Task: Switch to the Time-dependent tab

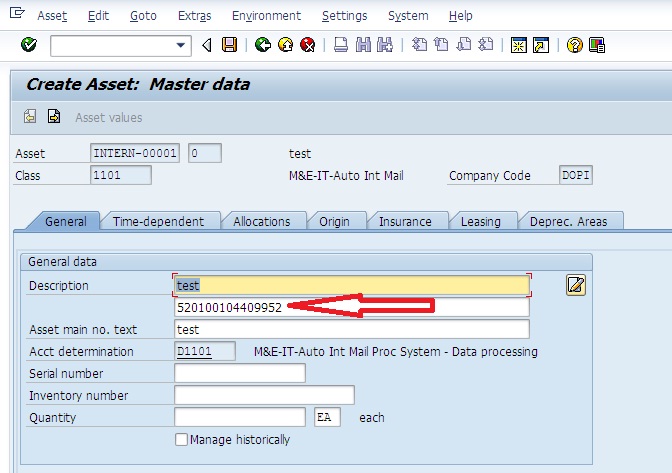Action: (x=158, y=221)
